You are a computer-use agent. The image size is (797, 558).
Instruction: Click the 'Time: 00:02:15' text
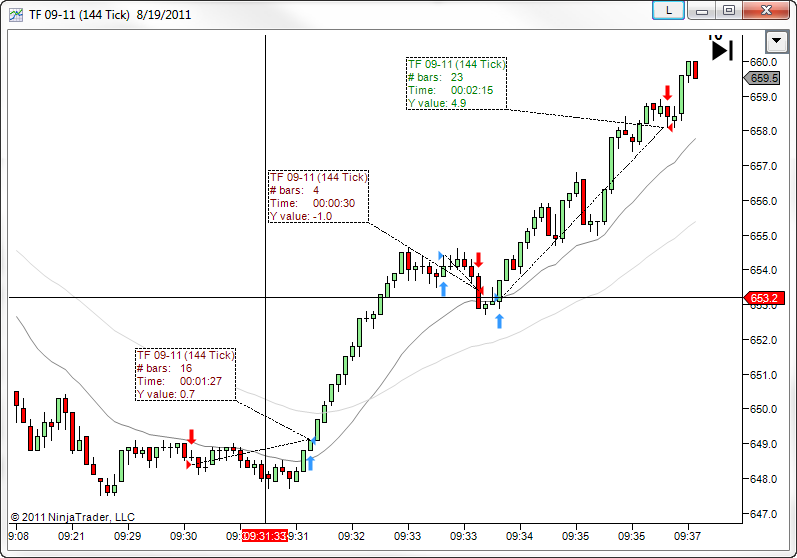coord(450,90)
